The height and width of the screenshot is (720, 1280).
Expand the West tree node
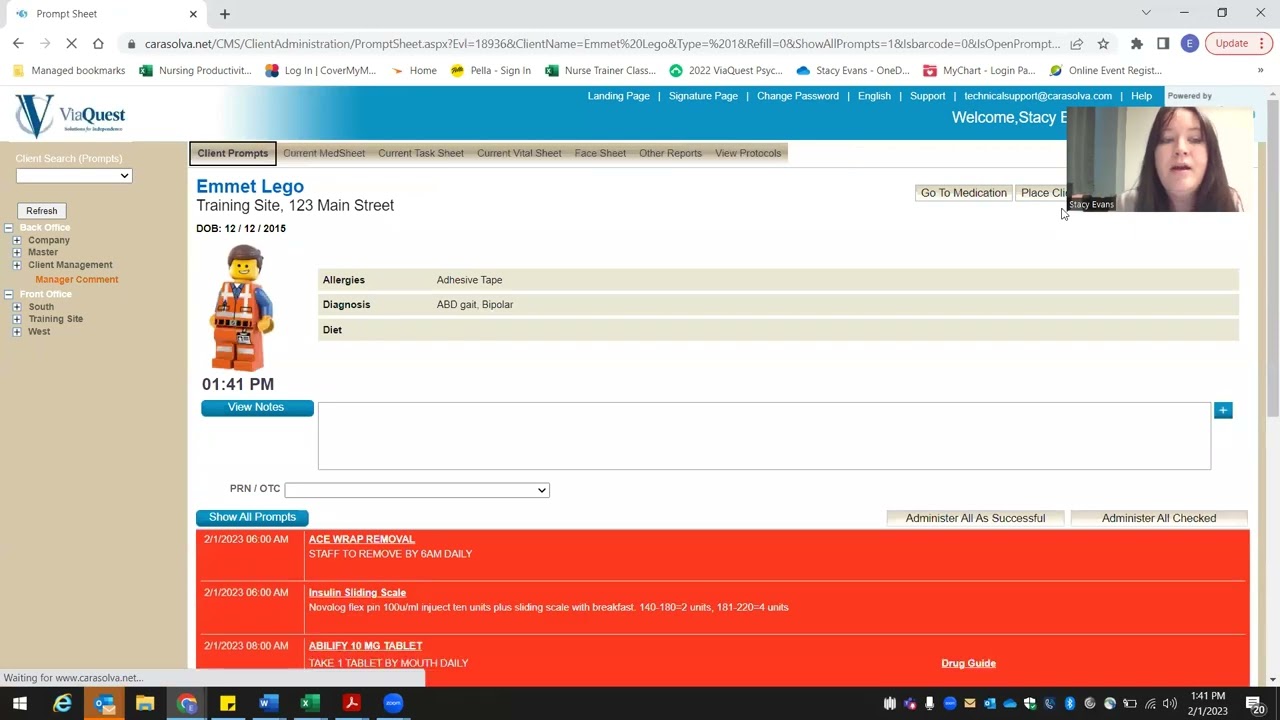click(x=17, y=331)
